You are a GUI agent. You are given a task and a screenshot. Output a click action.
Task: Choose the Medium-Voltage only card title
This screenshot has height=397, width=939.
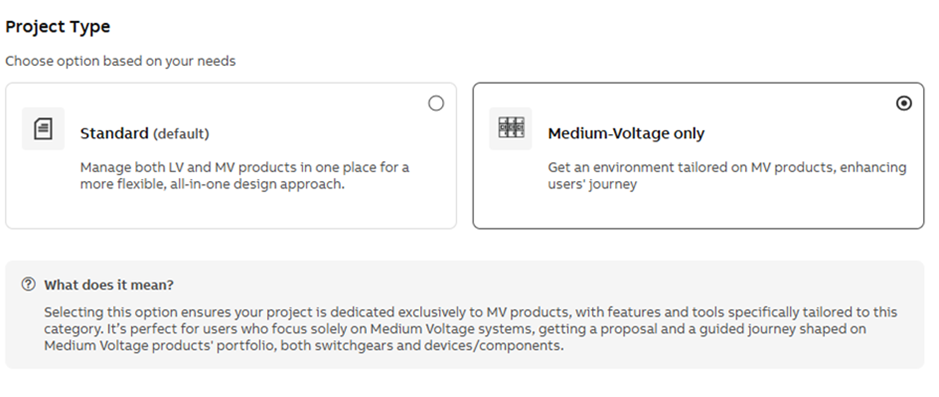(626, 134)
